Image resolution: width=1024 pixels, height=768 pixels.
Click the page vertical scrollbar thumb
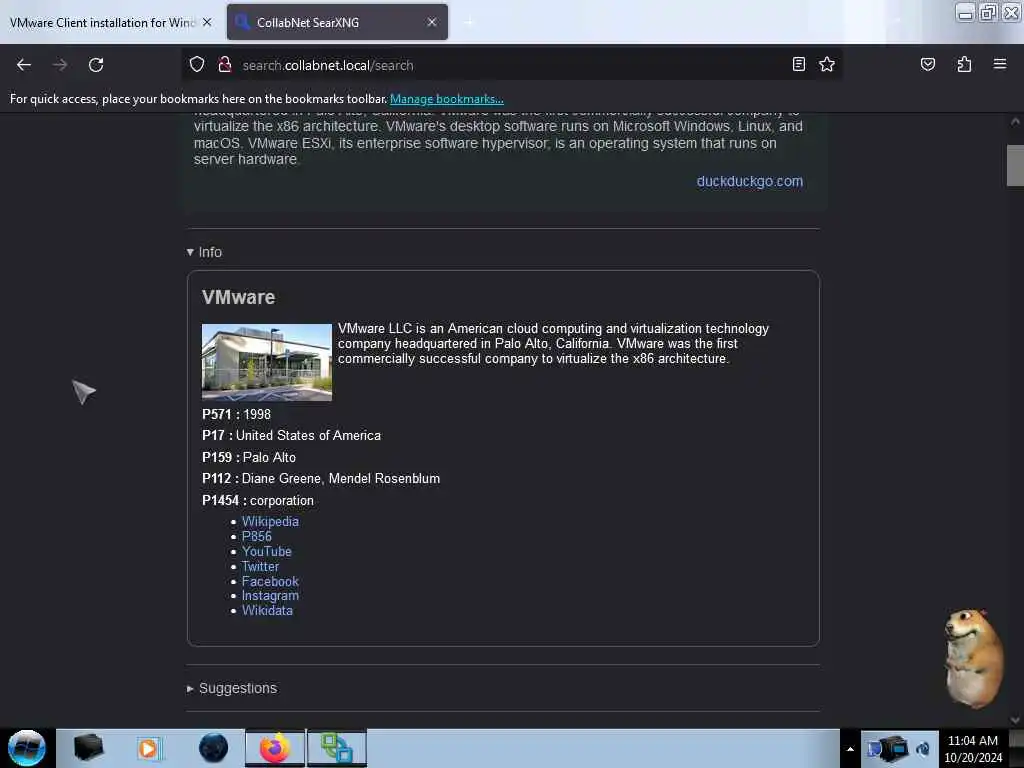1015,166
